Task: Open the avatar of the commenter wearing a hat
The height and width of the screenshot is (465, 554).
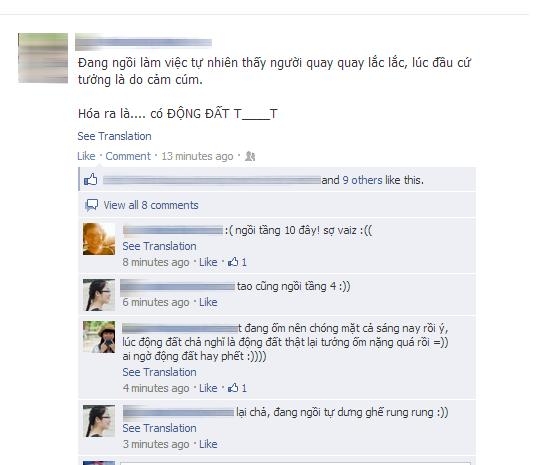Action: [x=99, y=337]
